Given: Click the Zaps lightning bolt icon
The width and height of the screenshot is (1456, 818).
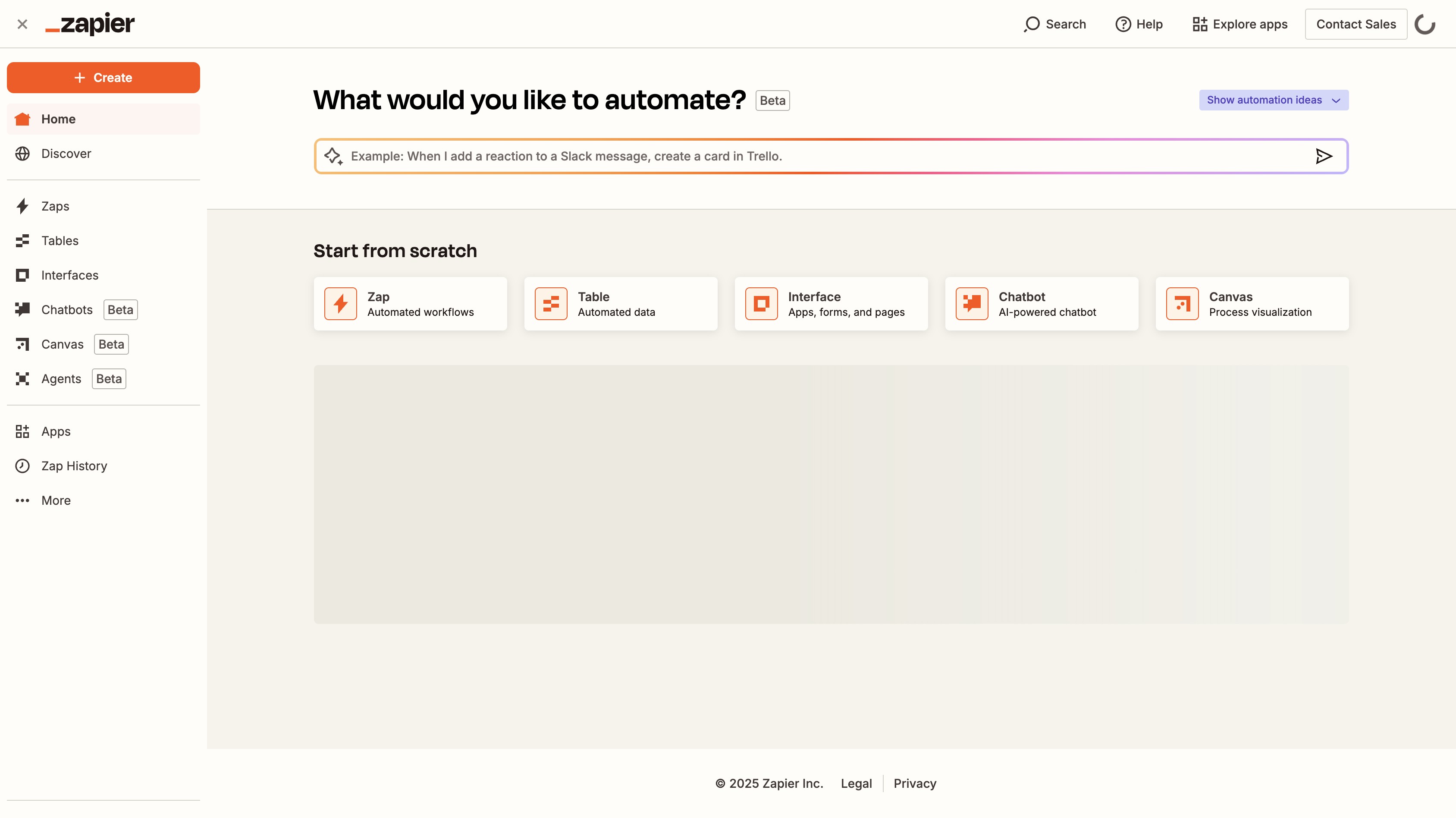Looking at the screenshot, I should pos(22,206).
